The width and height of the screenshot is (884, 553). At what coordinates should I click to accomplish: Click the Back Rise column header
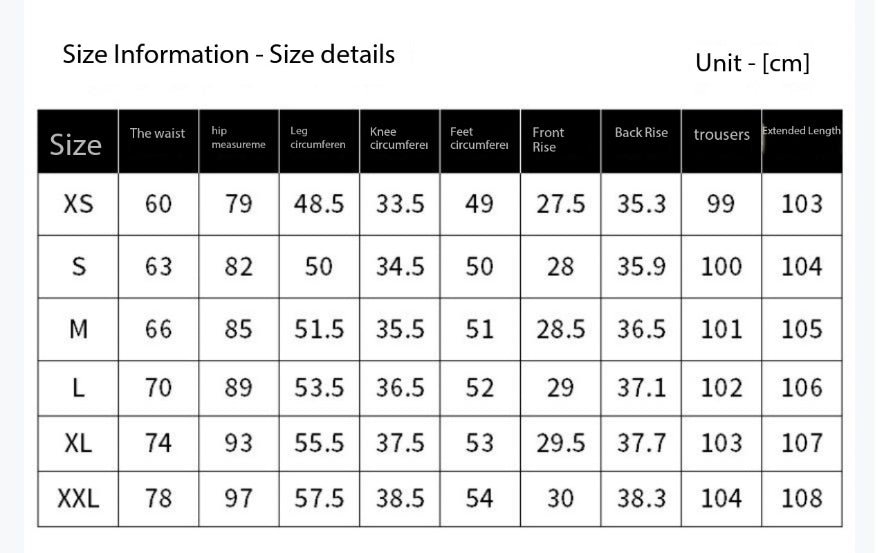(x=641, y=133)
